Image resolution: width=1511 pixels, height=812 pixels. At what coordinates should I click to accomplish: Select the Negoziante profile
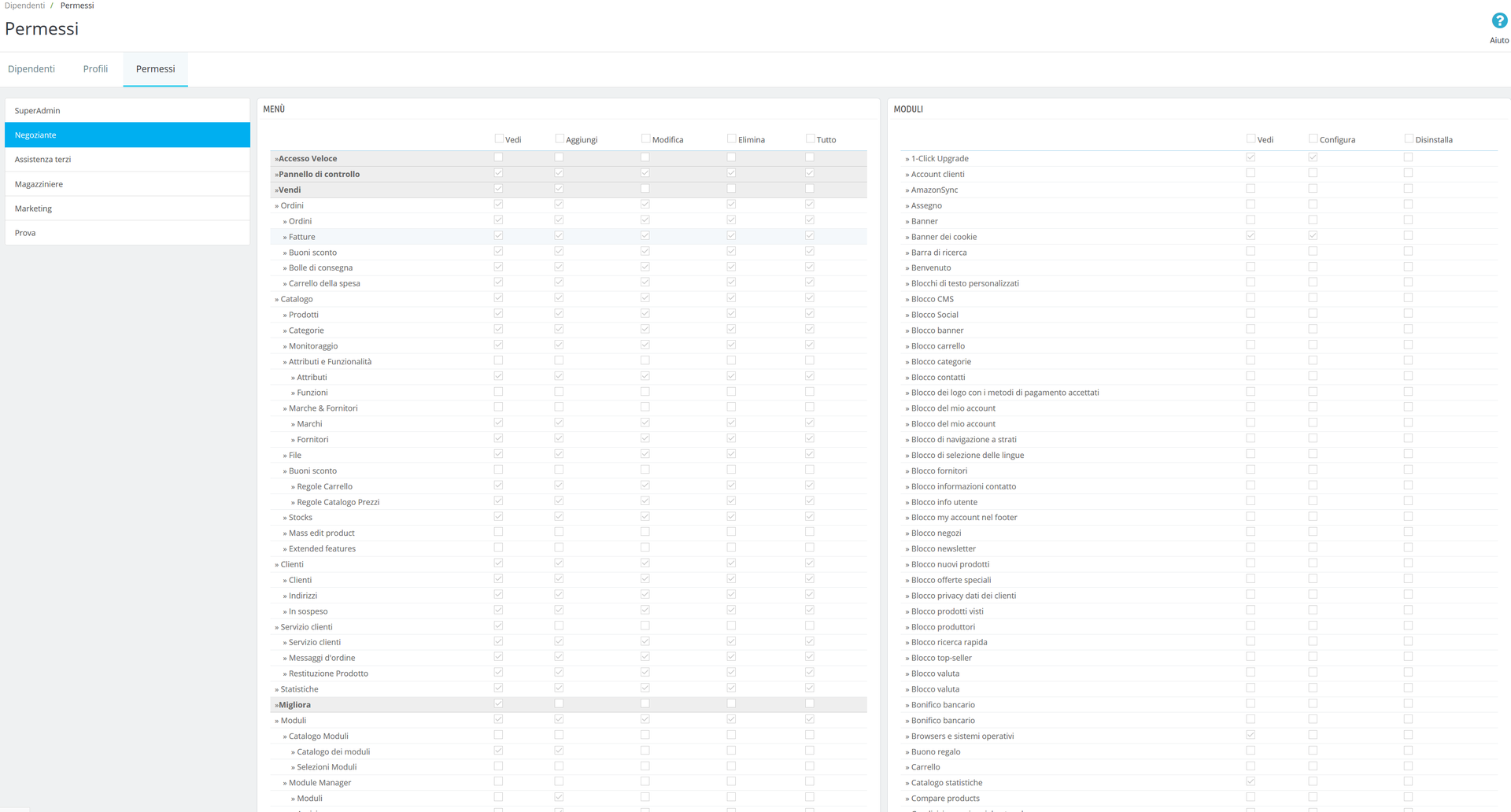(127, 135)
